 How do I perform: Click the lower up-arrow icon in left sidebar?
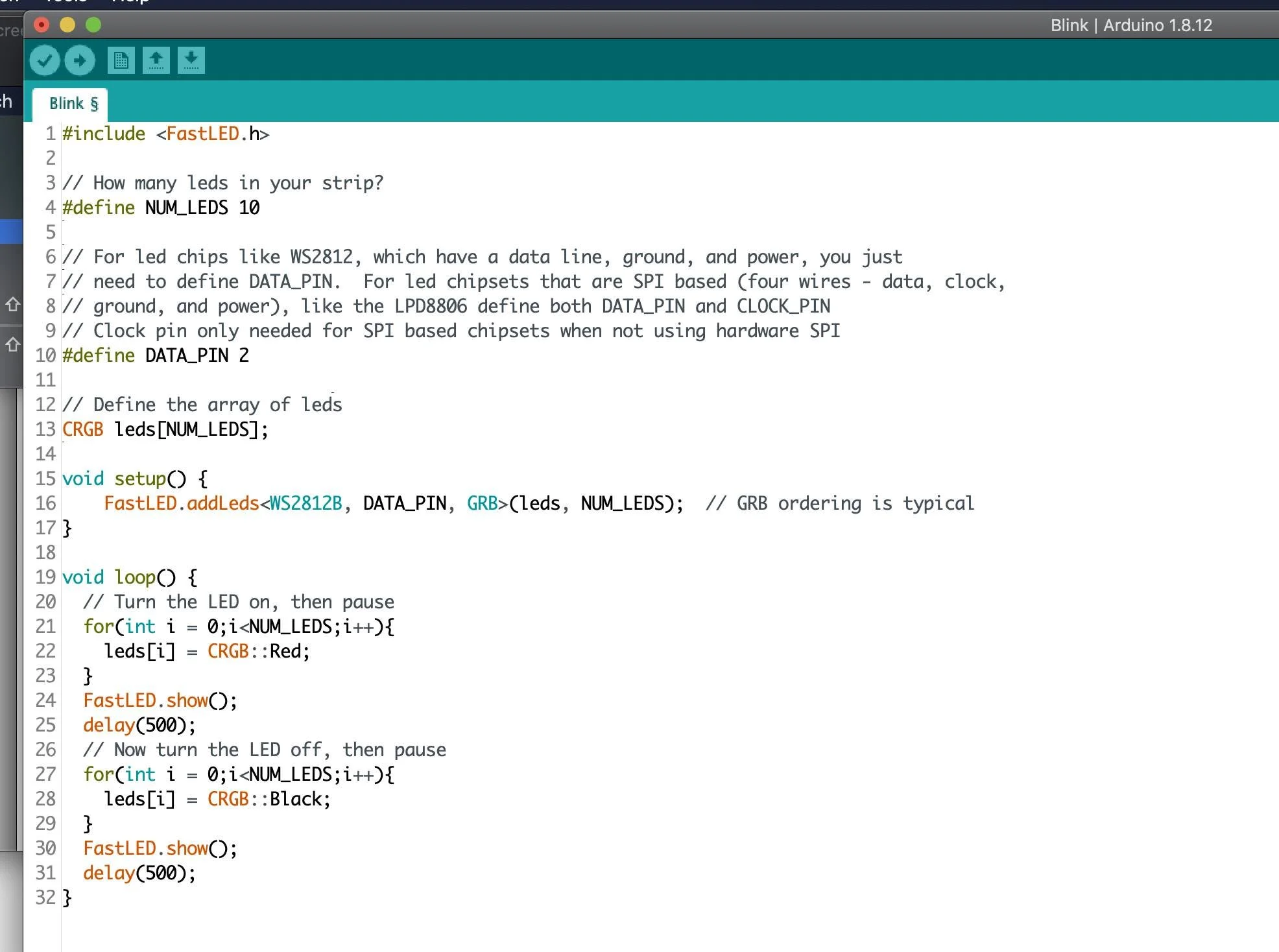pyautogui.click(x=12, y=344)
